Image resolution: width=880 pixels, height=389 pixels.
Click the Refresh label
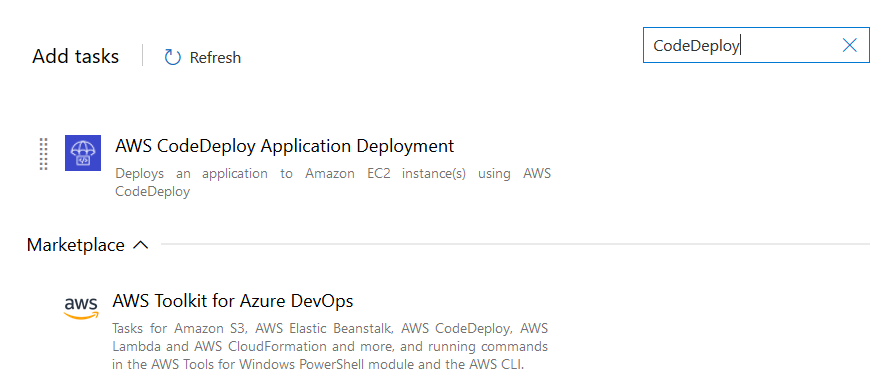pyautogui.click(x=215, y=58)
